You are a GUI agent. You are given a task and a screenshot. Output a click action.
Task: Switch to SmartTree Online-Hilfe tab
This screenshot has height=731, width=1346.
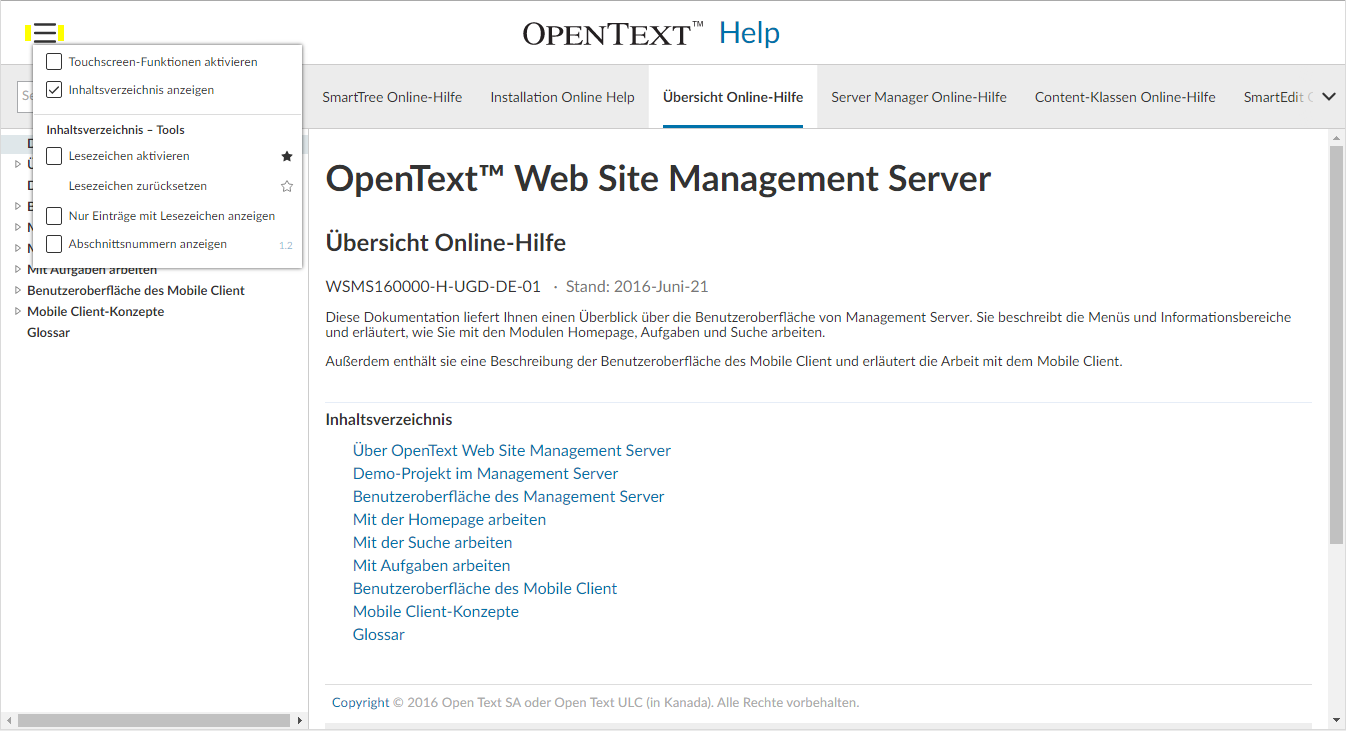click(392, 97)
